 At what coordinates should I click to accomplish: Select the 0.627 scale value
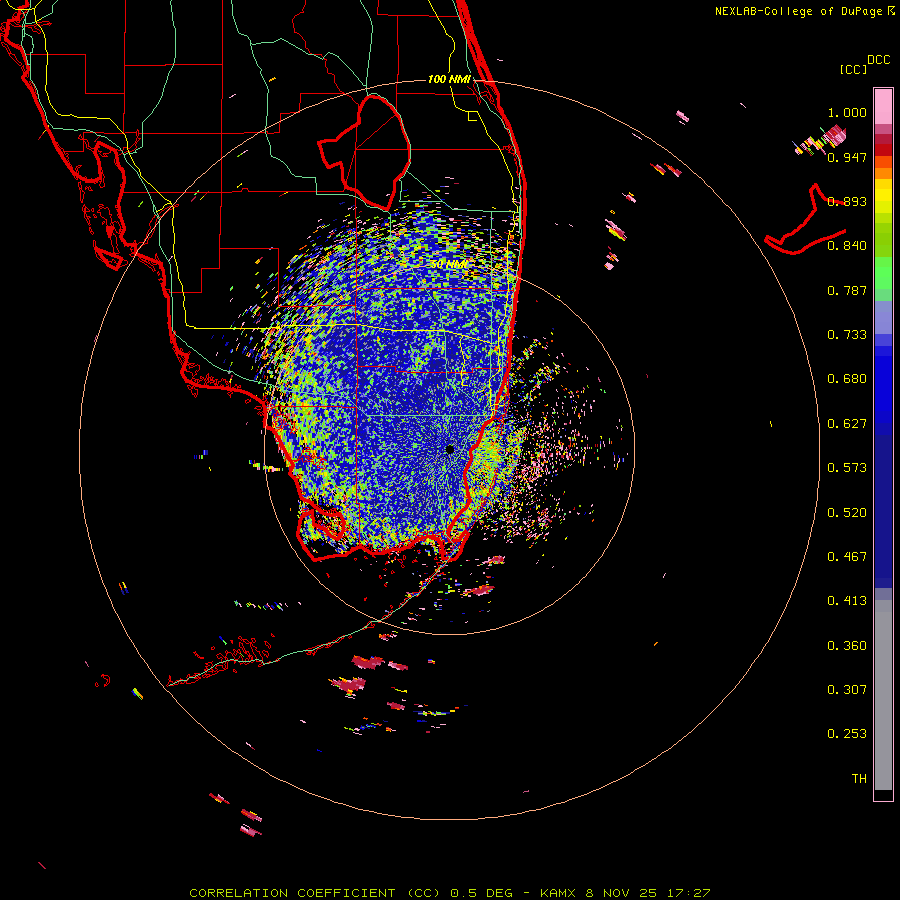click(x=847, y=424)
